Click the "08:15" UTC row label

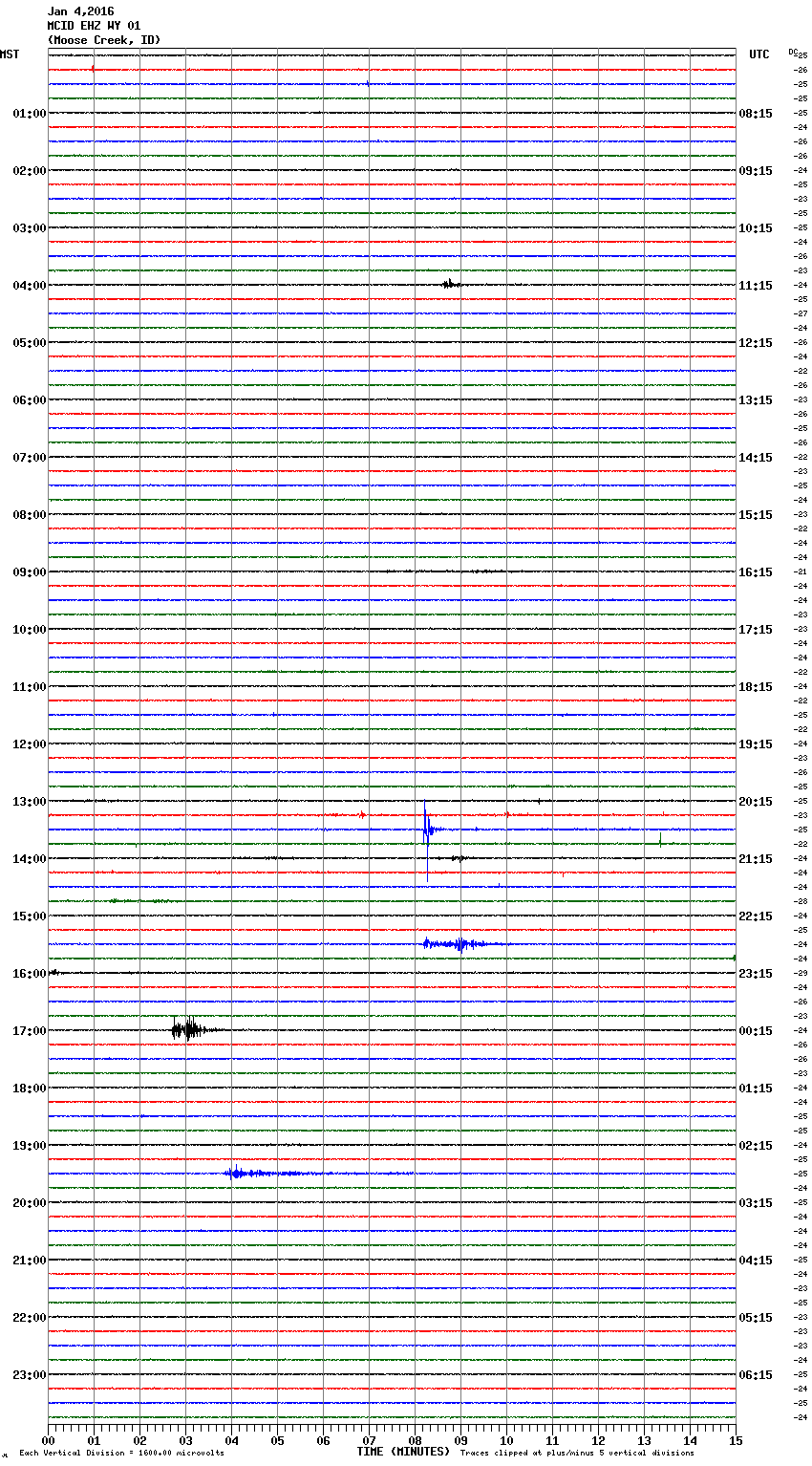pyautogui.click(x=756, y=114)
